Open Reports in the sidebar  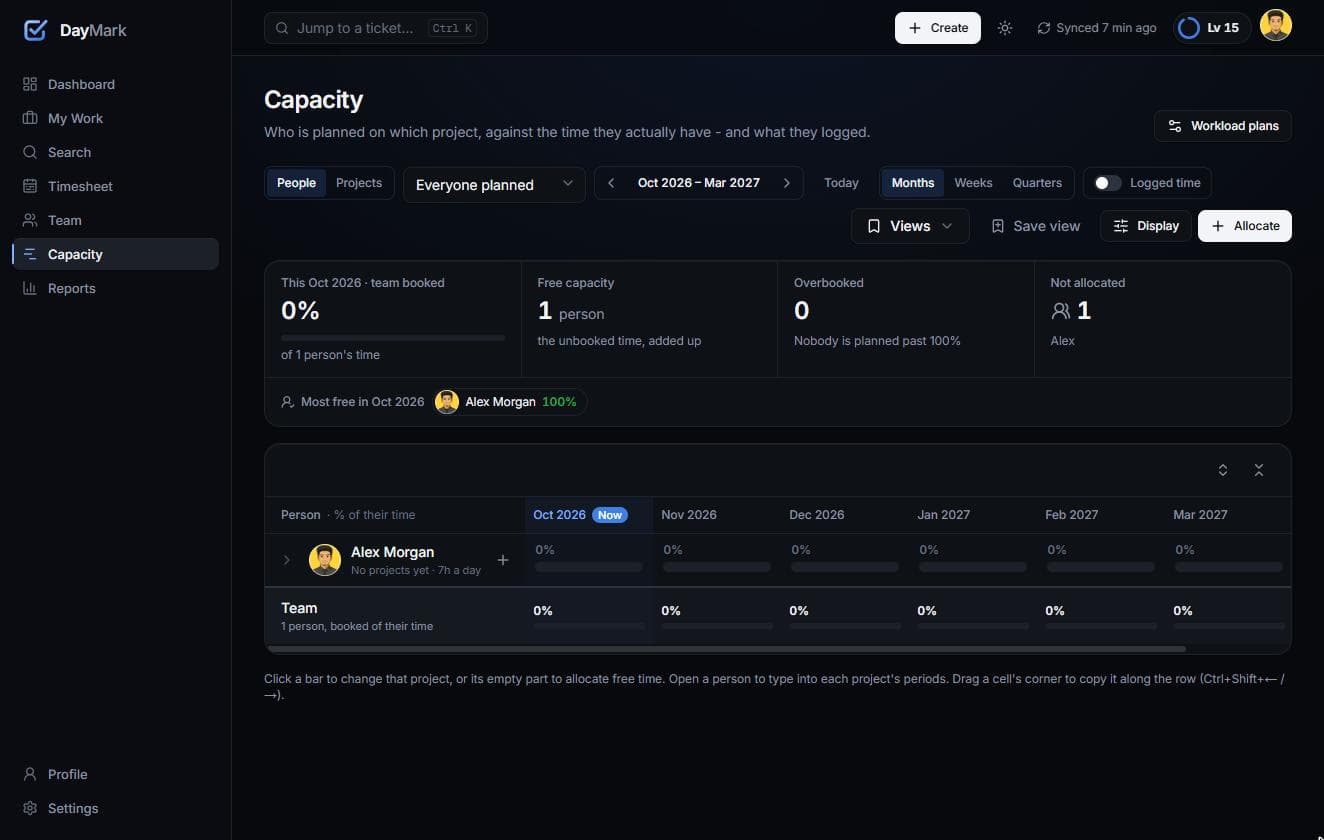[115, 288]
